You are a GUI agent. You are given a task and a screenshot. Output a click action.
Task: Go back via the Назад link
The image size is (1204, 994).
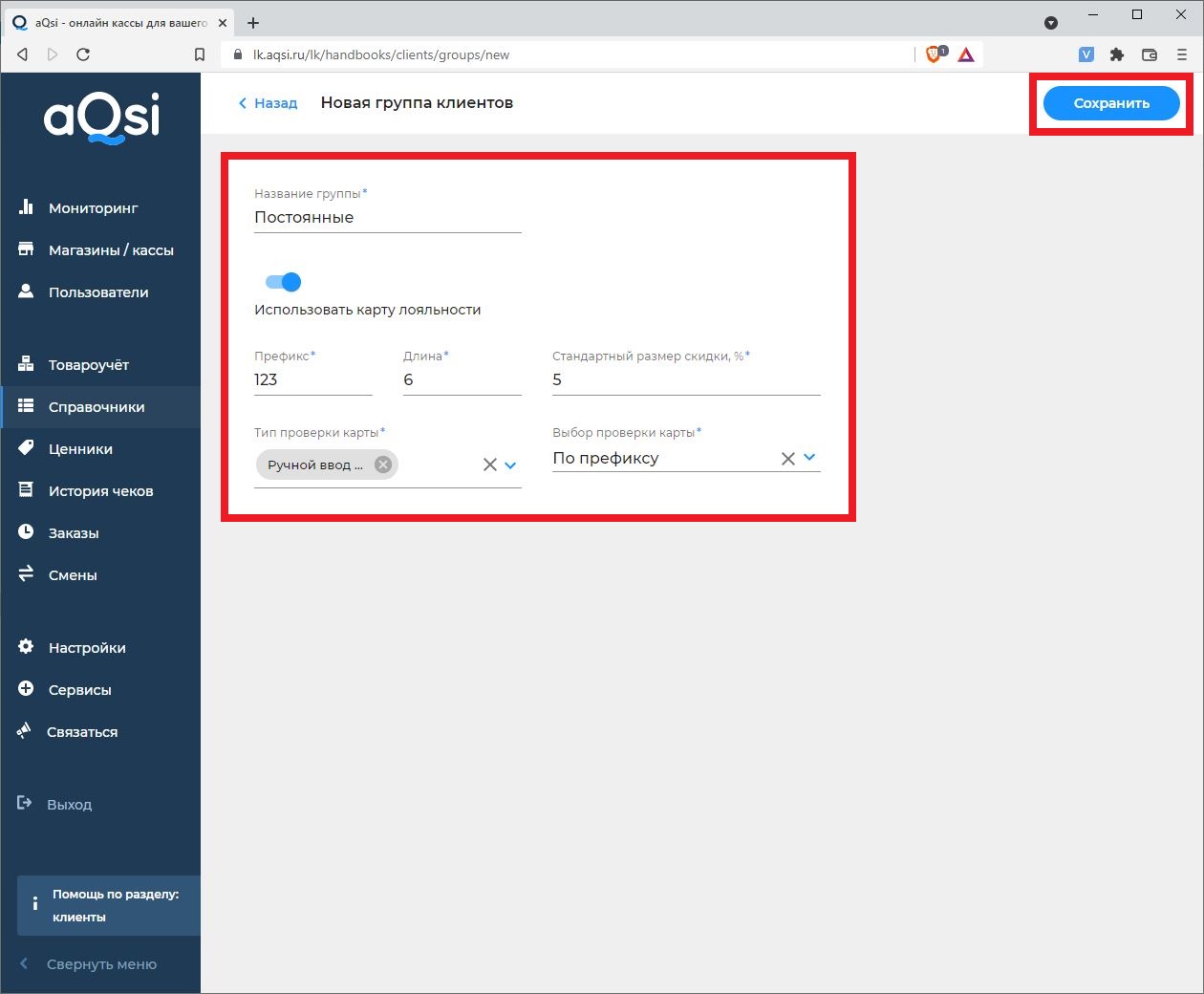[x=269, y=103]
